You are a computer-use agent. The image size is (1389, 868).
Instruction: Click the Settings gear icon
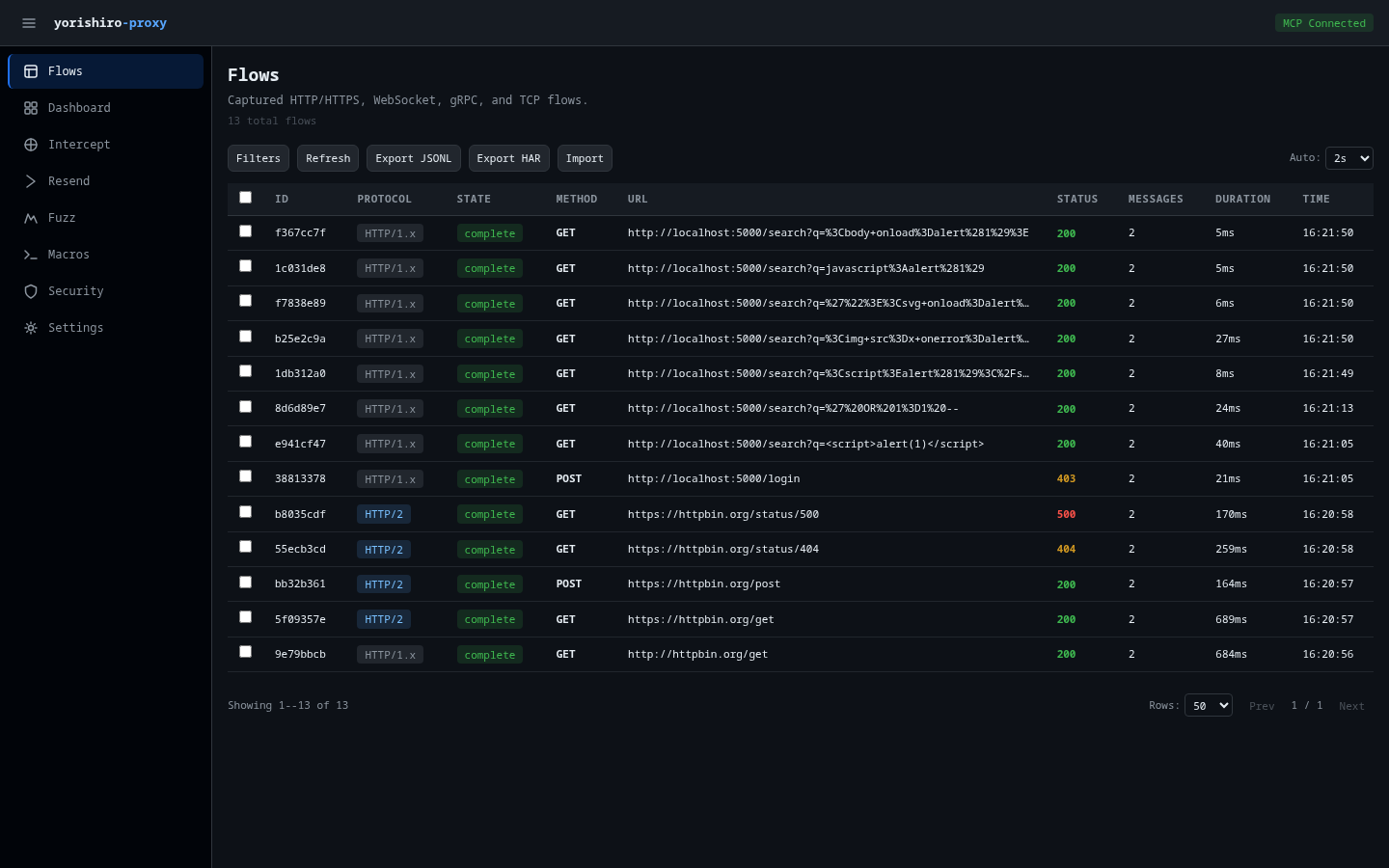31,328
